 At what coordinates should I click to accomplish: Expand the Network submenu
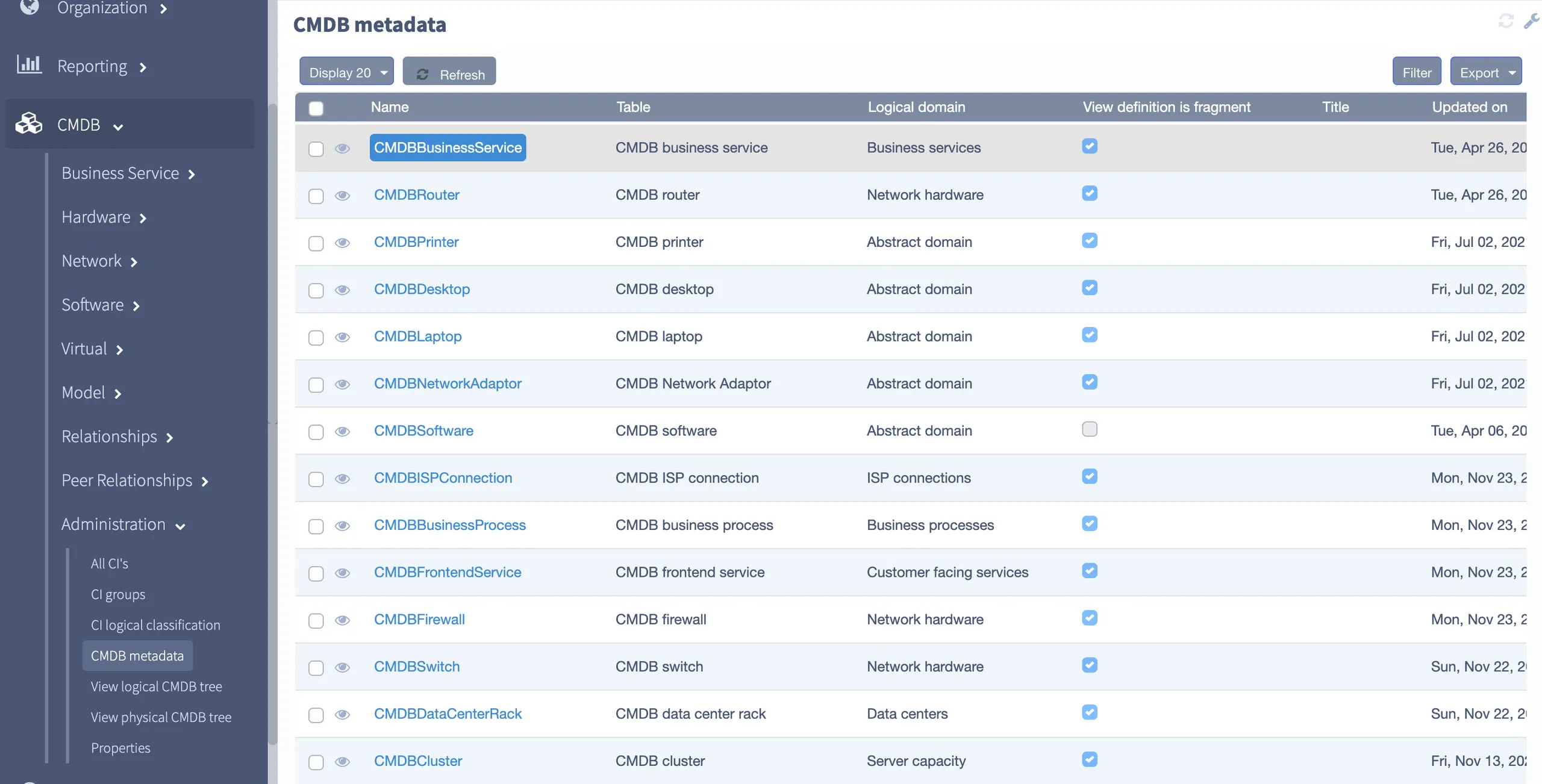(x=99, y=261)
